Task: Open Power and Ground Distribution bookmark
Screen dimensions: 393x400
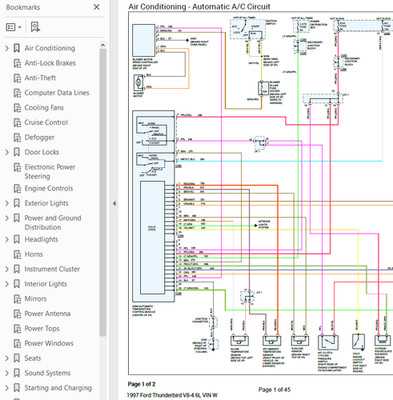Action: click(53, 223)
